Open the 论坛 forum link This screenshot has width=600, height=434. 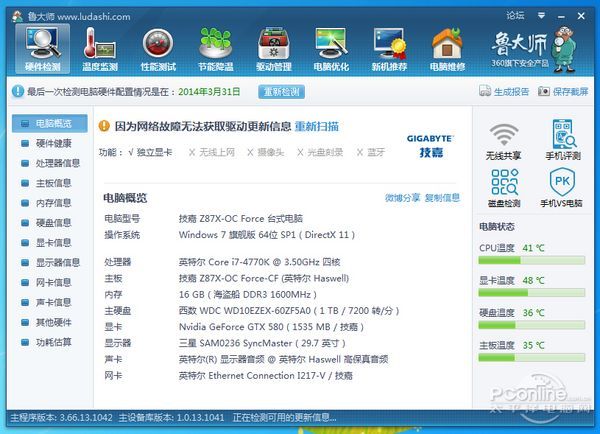point(515,15)
